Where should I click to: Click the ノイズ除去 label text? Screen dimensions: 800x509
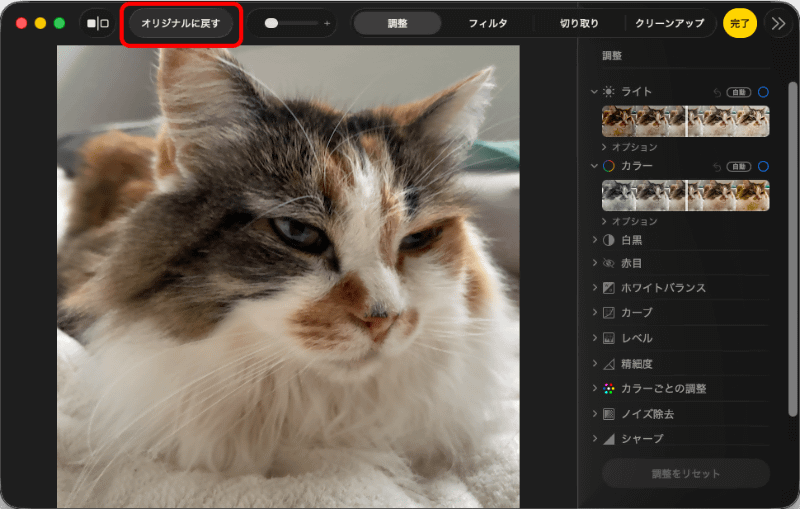tap(647, 414)
